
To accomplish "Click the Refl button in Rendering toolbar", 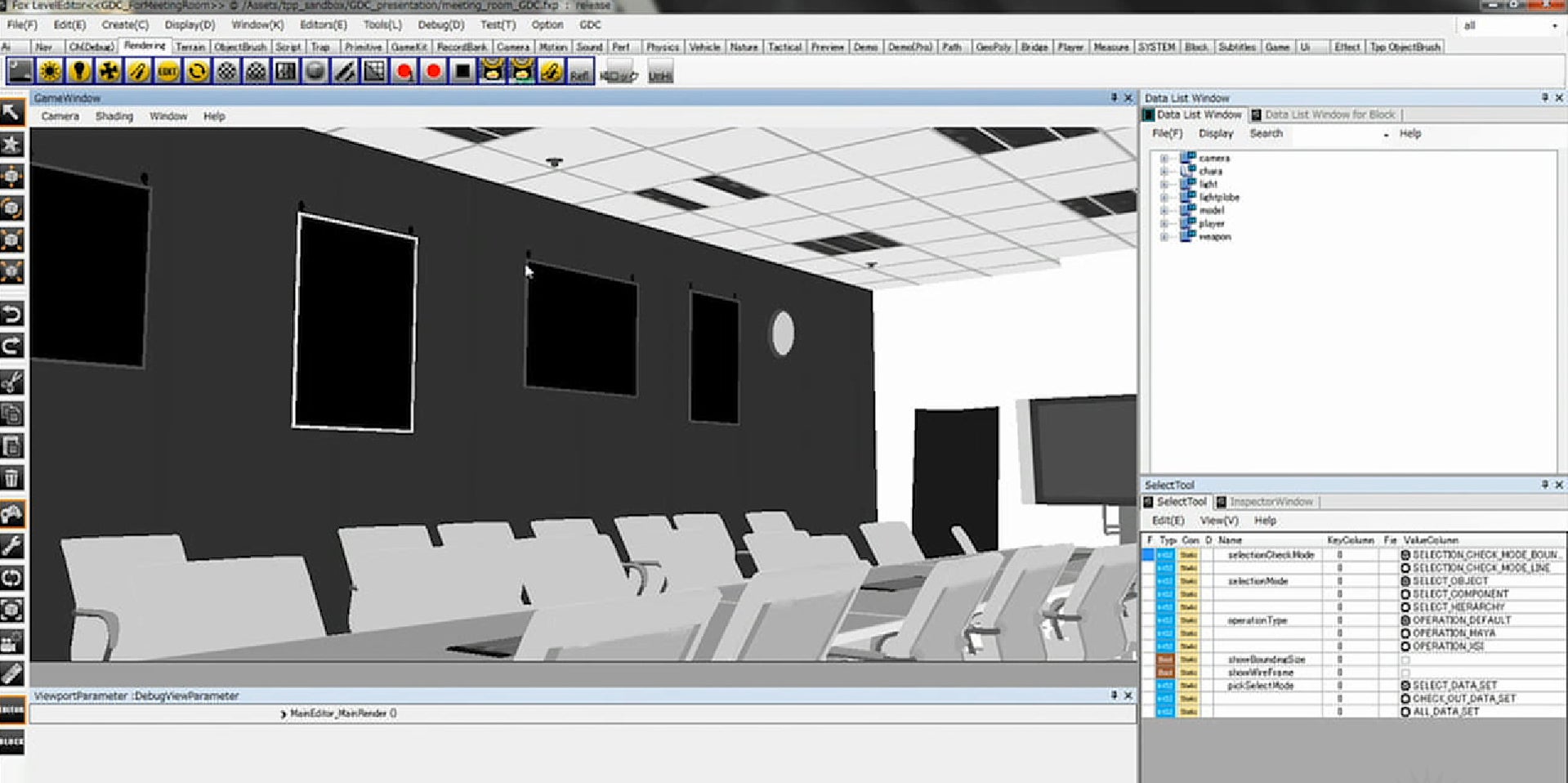I will 579,74.
